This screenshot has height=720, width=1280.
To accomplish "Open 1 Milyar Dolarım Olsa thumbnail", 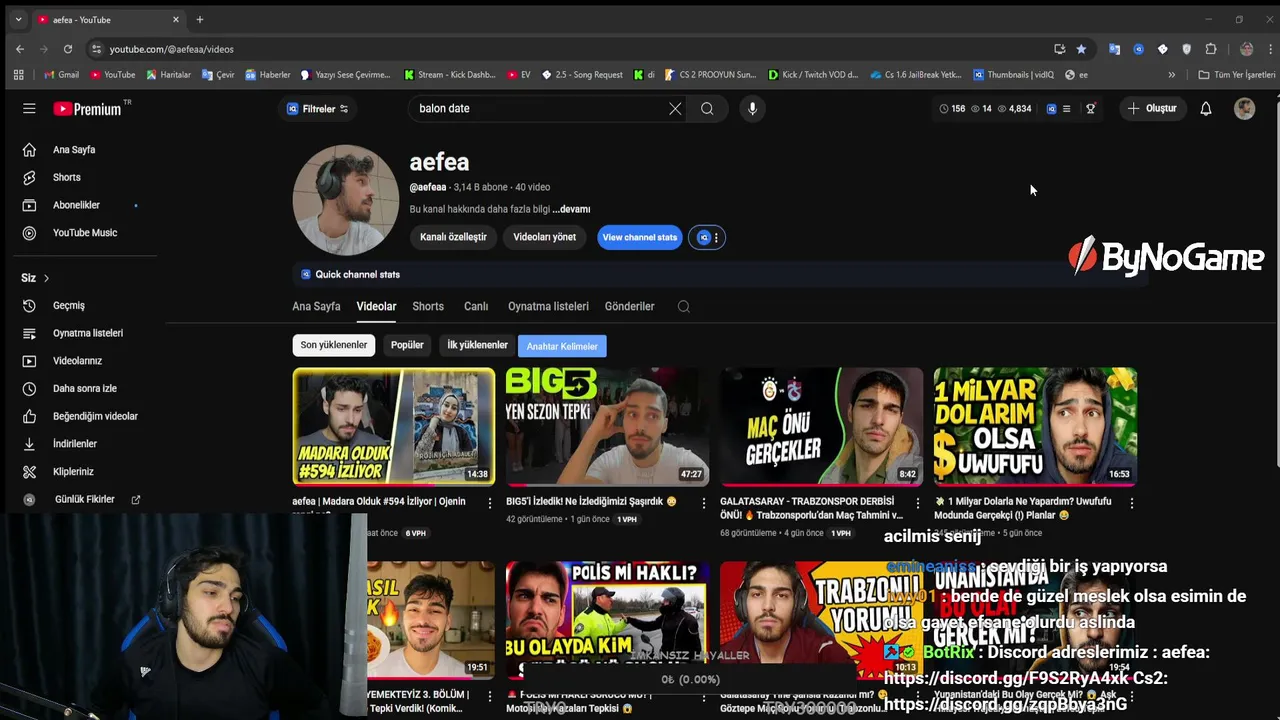I will point(1035,426).
